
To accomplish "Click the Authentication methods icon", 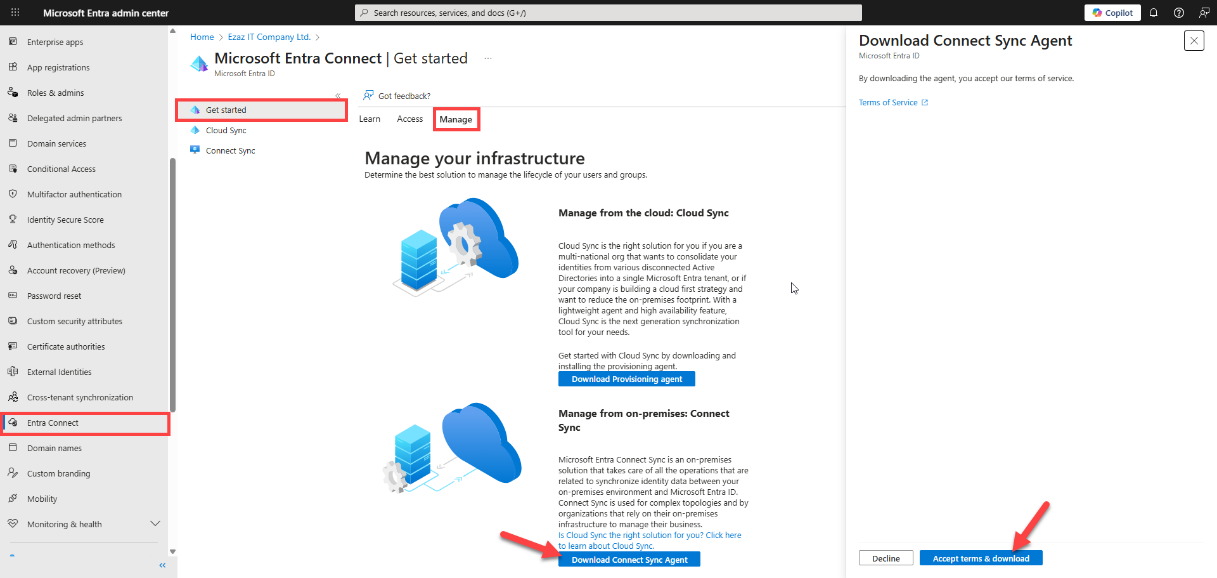I will tap(12, 245).
